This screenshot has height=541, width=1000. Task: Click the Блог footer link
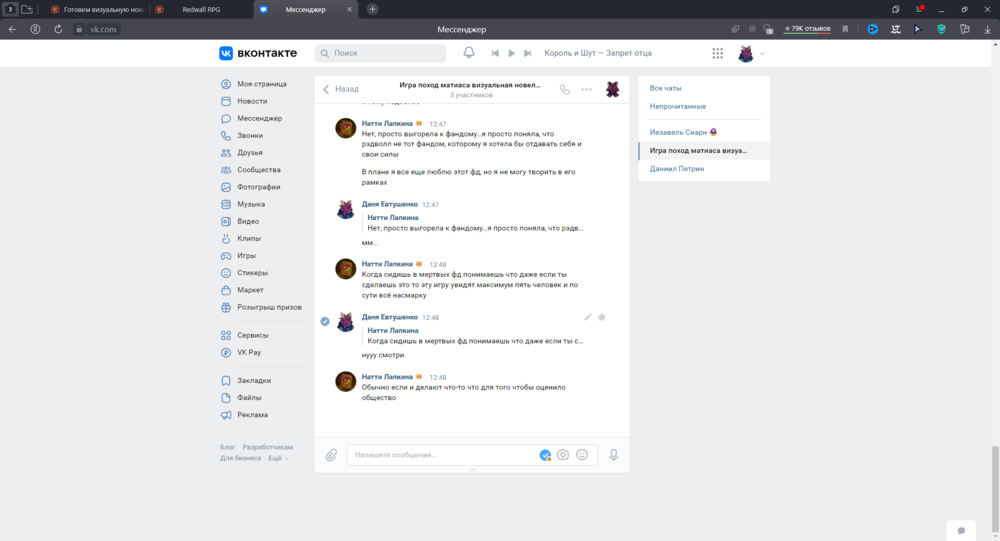[228, 447]
